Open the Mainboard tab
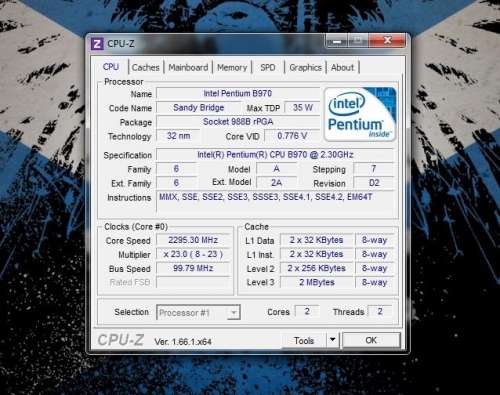This screenshot has width=500, height=395. pyautogui.click(x=188, y=68)
